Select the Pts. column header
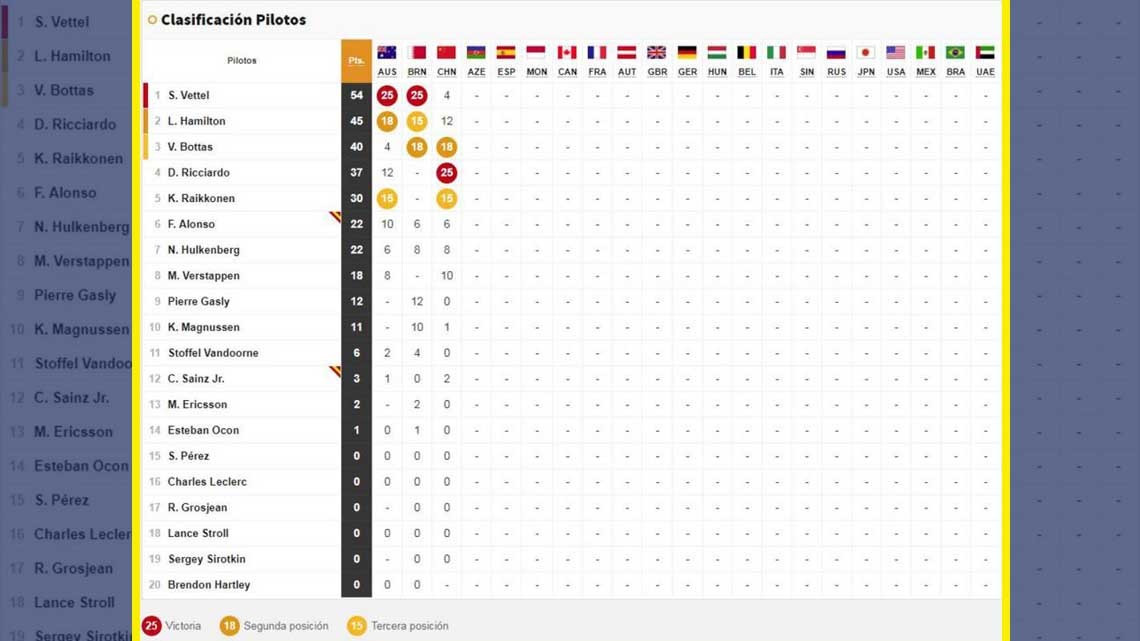 coord(356,61)
